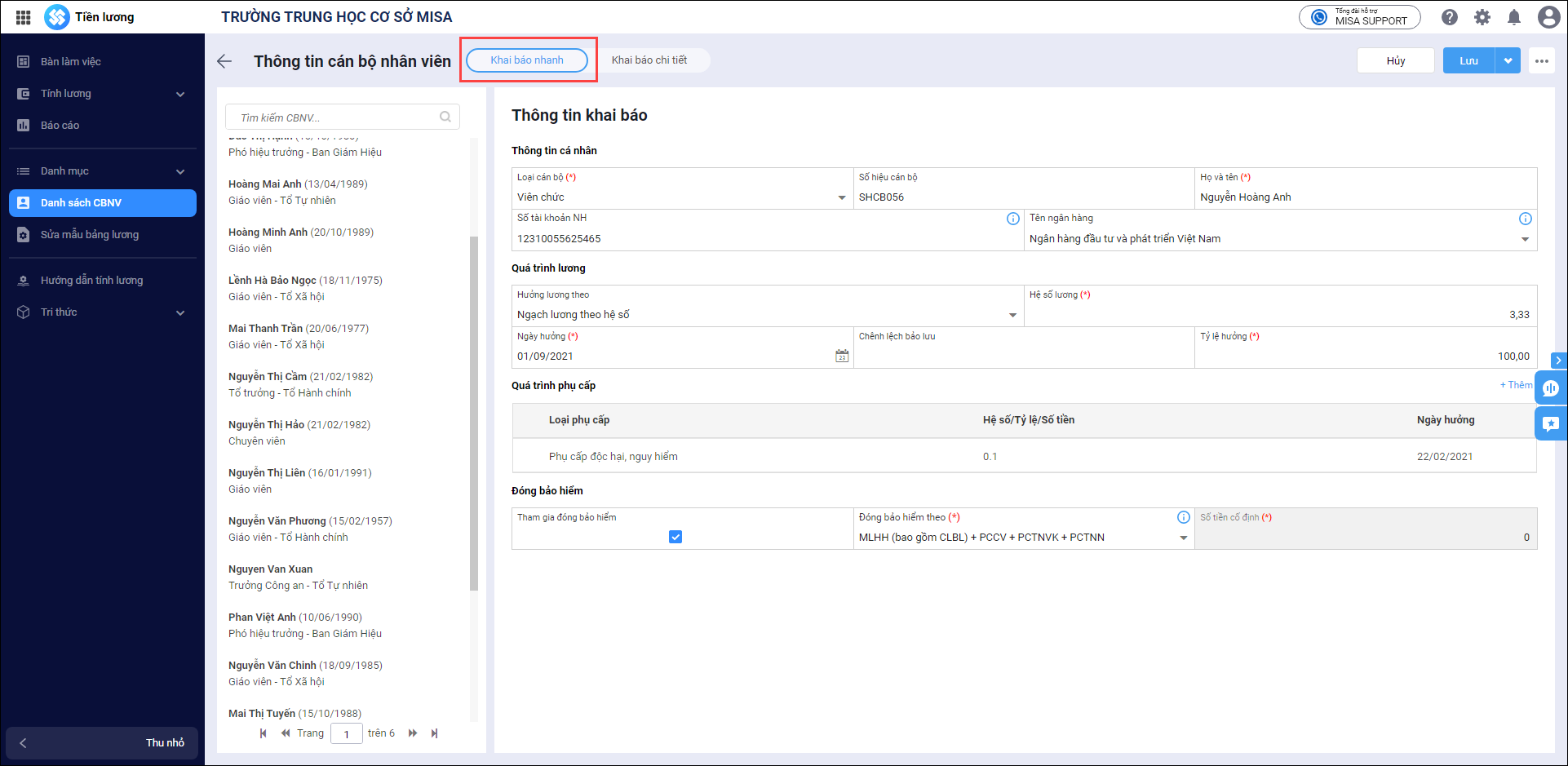
Task: Click the staff list vertical scrollbar
Action: click(474, 413)
